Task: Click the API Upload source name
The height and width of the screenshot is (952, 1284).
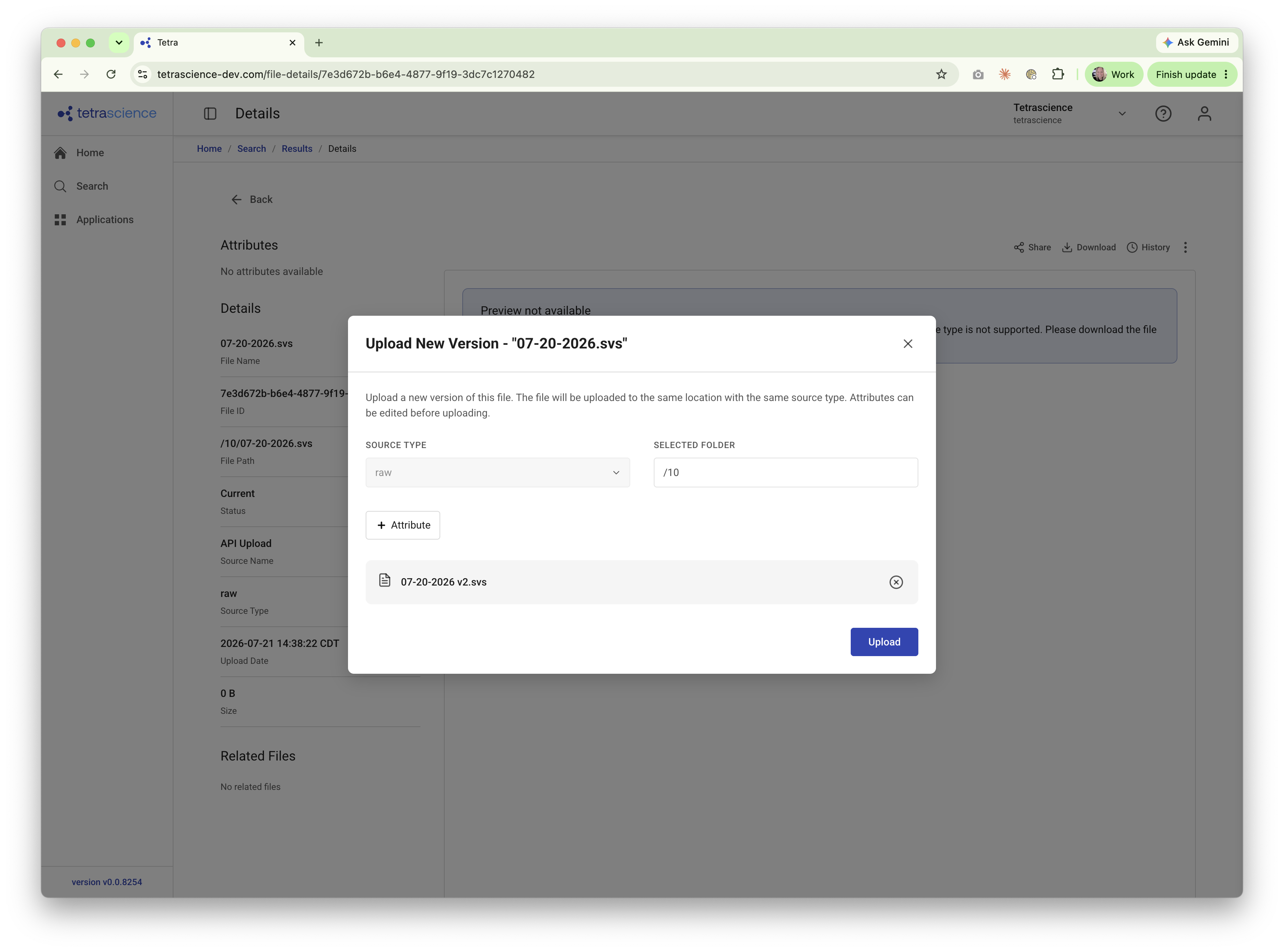Action: (x=245, y=543)
